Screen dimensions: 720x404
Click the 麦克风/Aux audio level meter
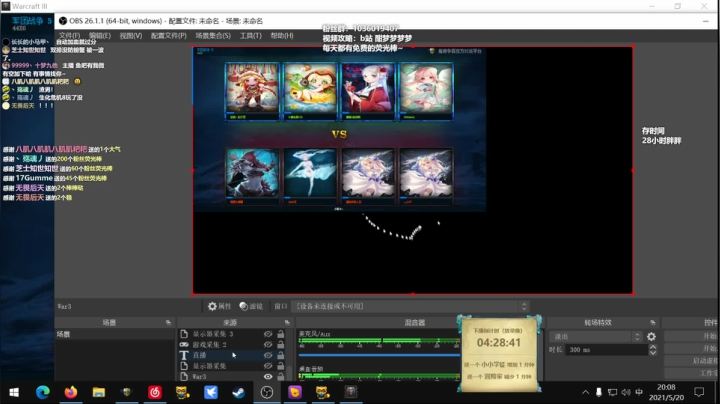(x=379, y=341)
